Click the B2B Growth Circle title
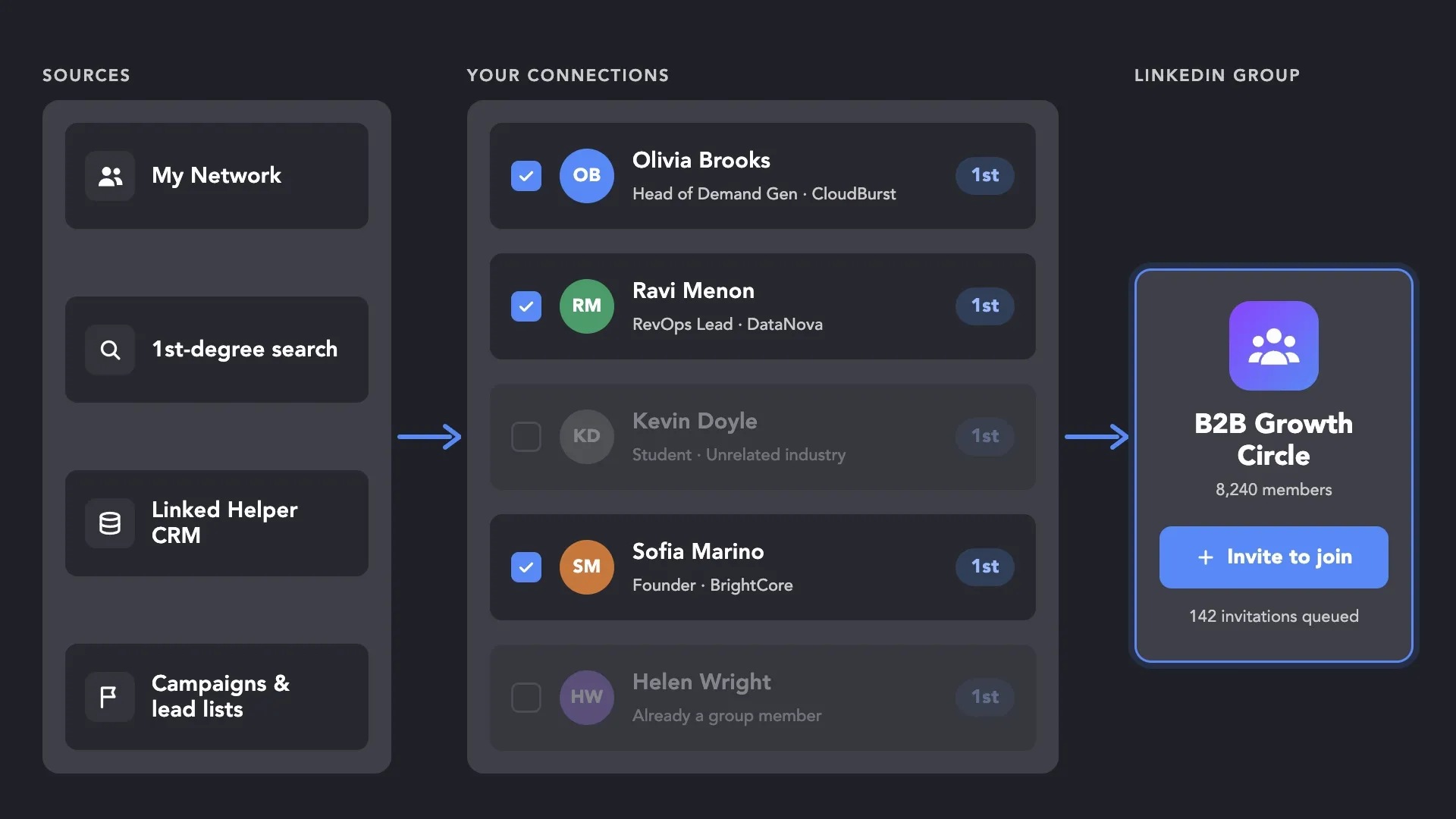 1274,439
